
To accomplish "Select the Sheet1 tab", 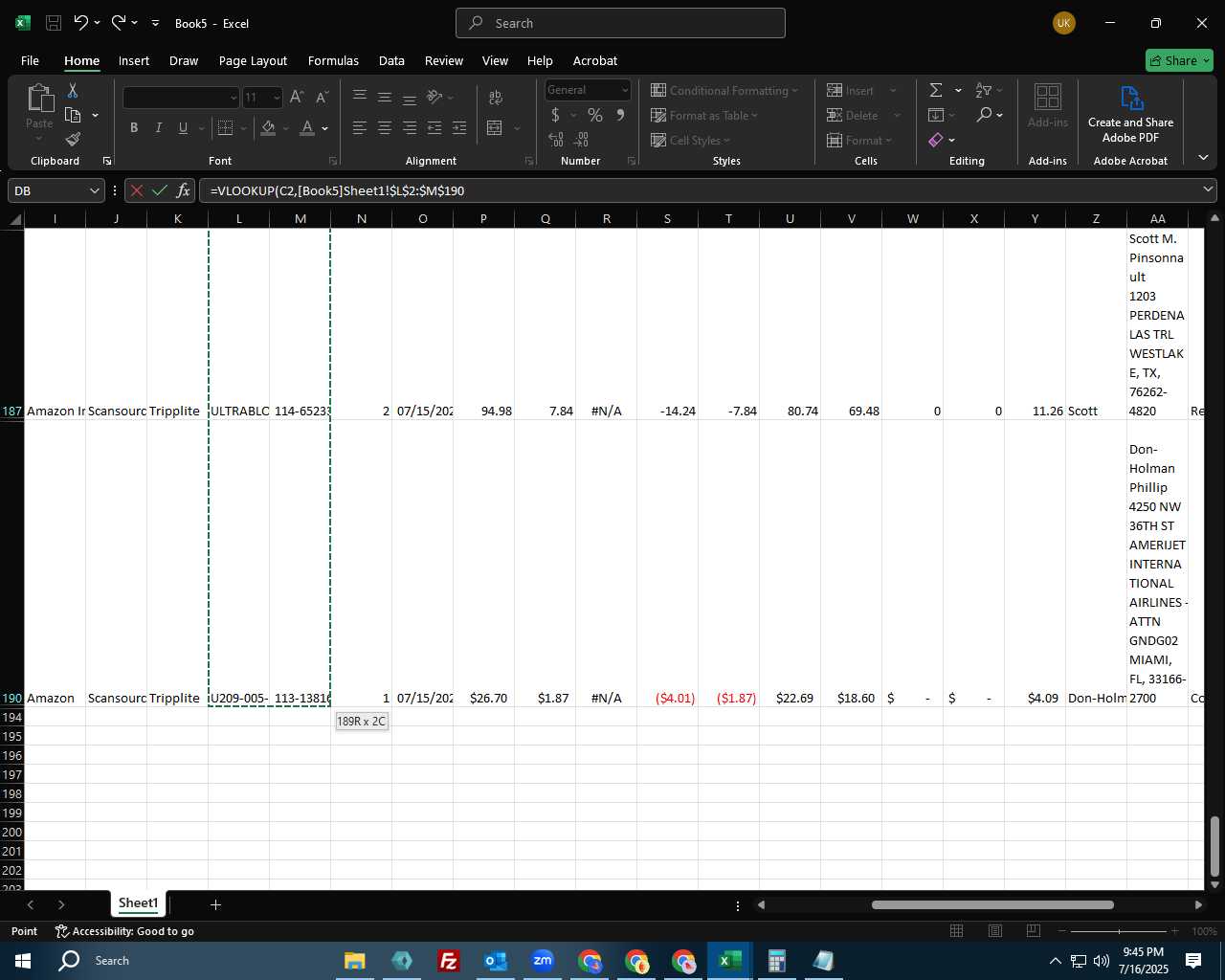I will [x=138, y=903].
